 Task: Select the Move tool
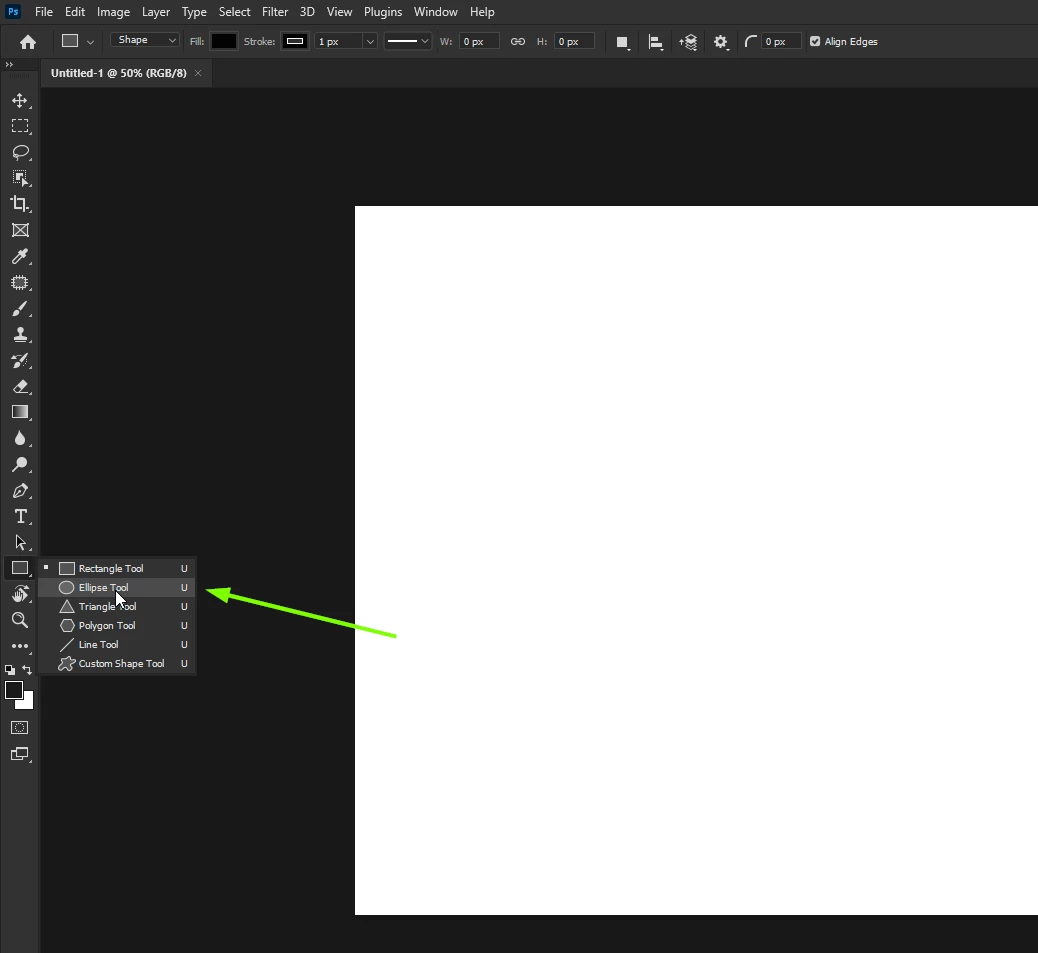(x=20, y=101)
